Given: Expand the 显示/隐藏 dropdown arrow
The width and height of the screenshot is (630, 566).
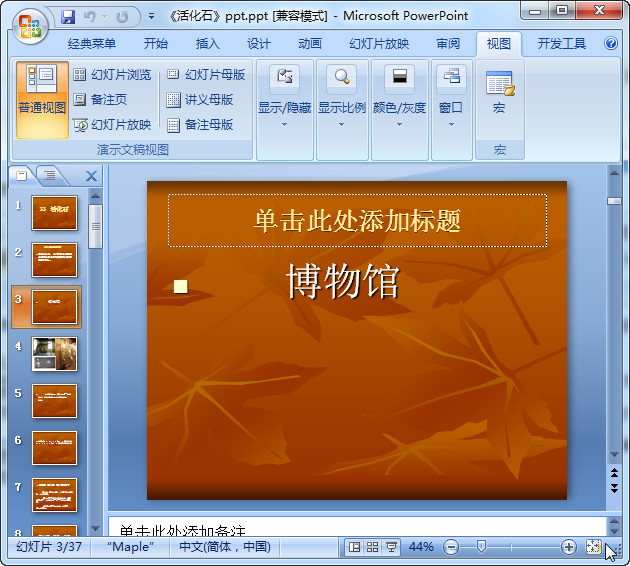Looking at the screenshot, I should [x=284, y=125].
